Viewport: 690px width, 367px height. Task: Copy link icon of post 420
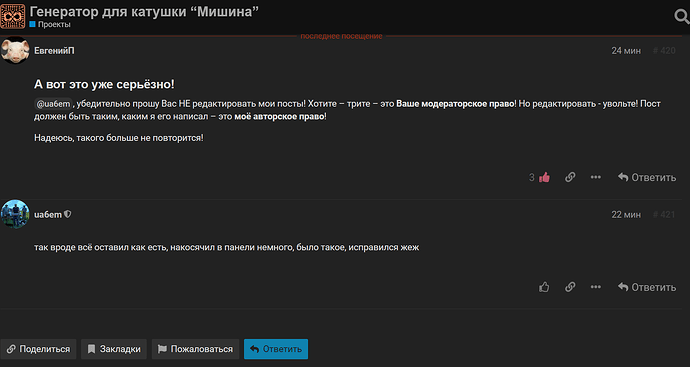click(570, 177)
